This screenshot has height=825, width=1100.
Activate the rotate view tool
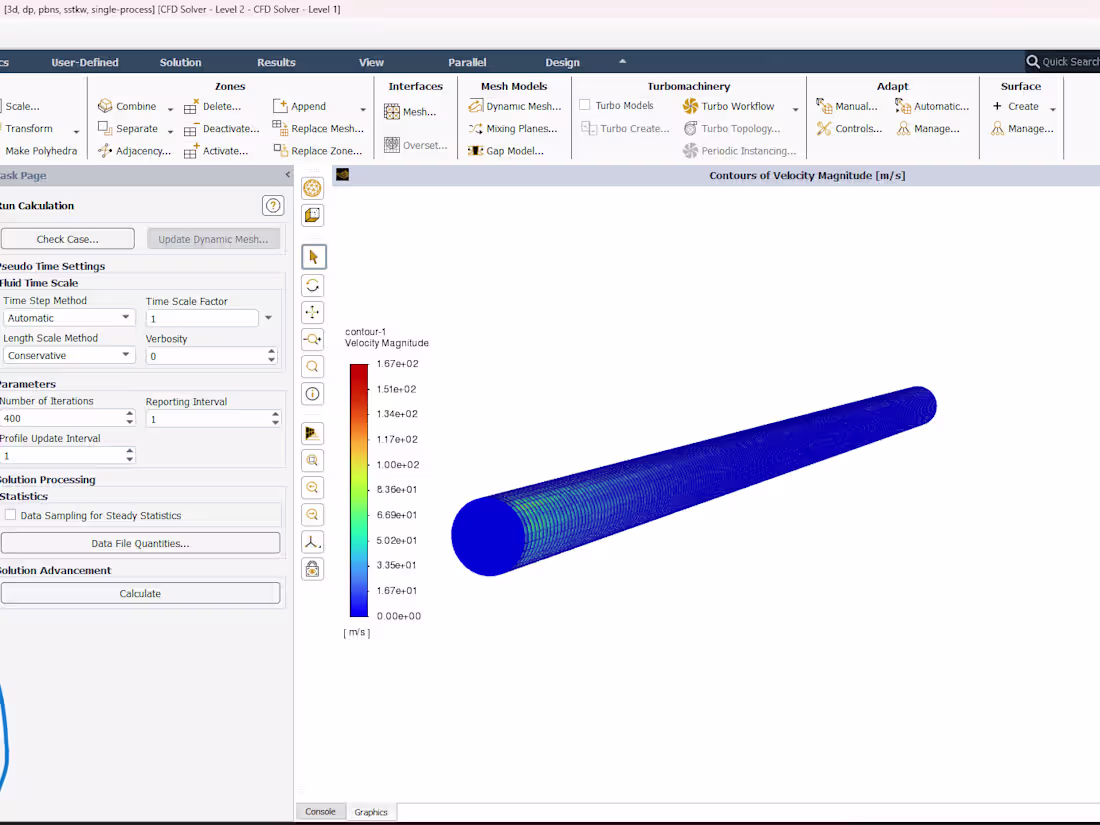(312, 285)
